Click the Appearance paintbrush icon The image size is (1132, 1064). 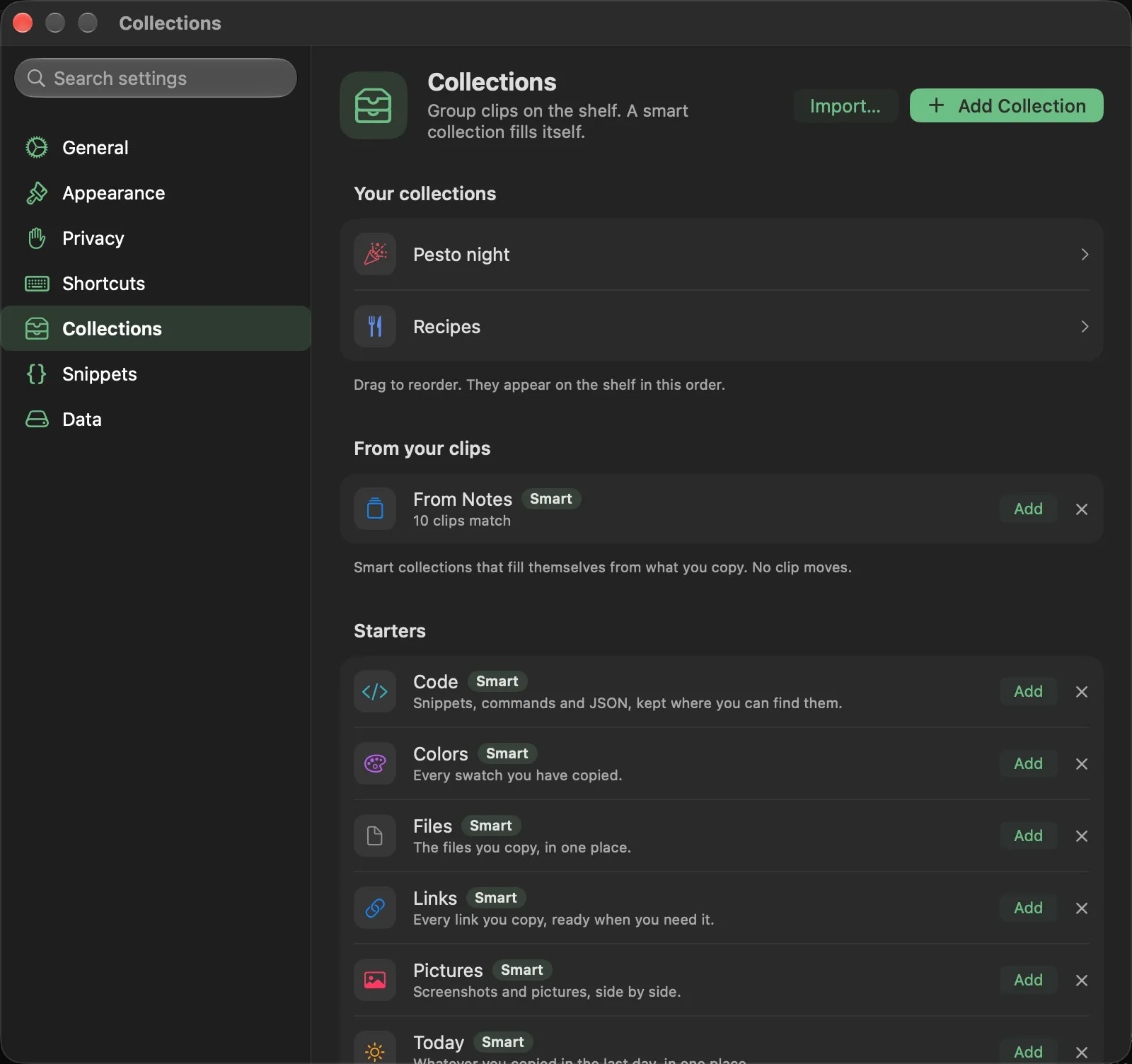tap(37, 192)
